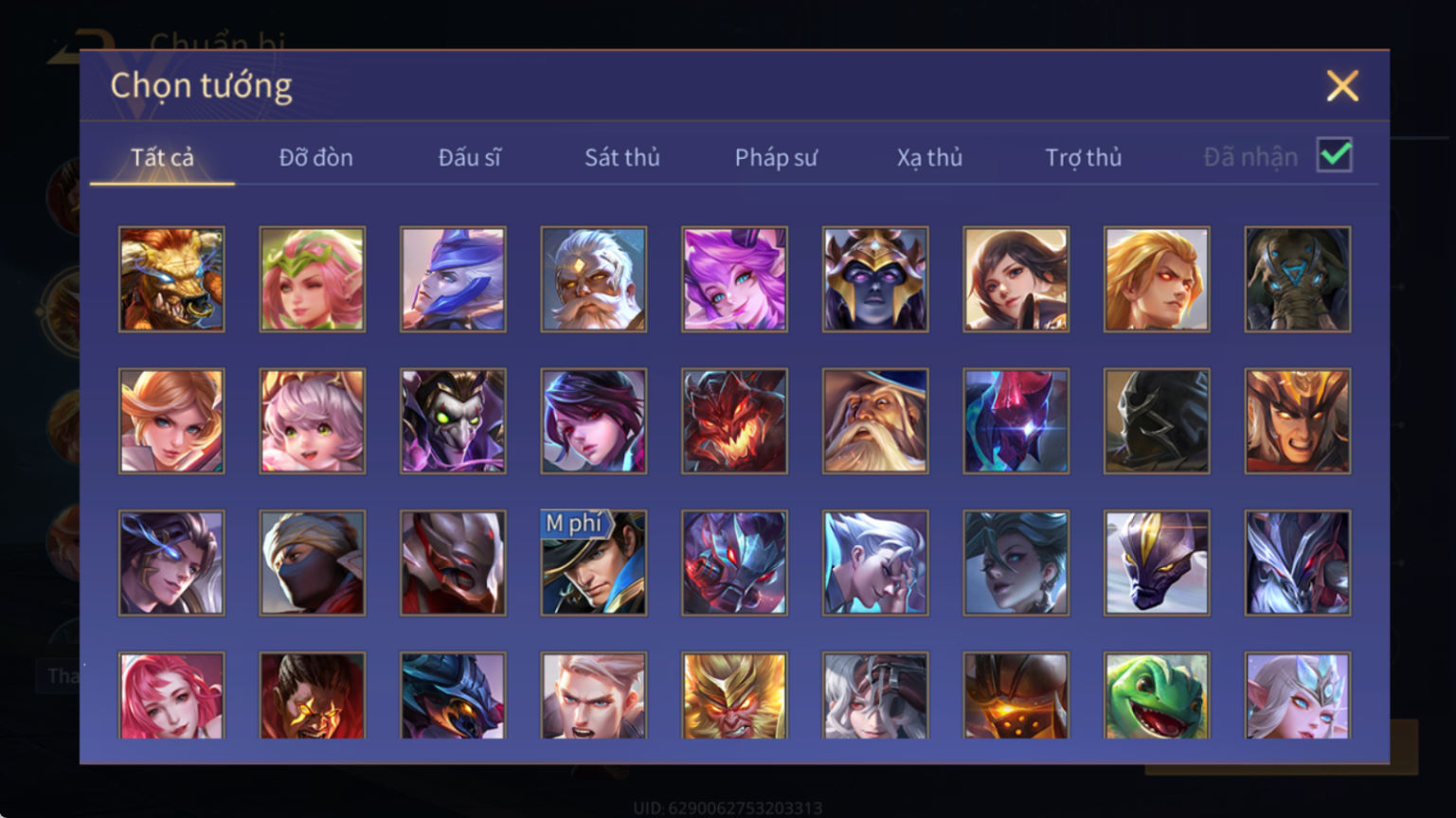
Task: Pick the red demon face hero
Action: point(734,421)
